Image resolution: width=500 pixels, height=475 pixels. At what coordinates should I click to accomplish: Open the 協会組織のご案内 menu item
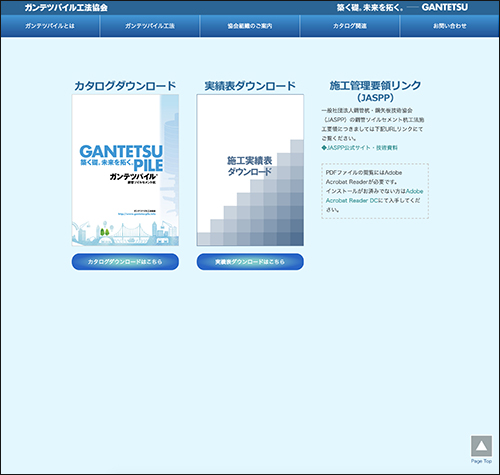click(250, 26)
